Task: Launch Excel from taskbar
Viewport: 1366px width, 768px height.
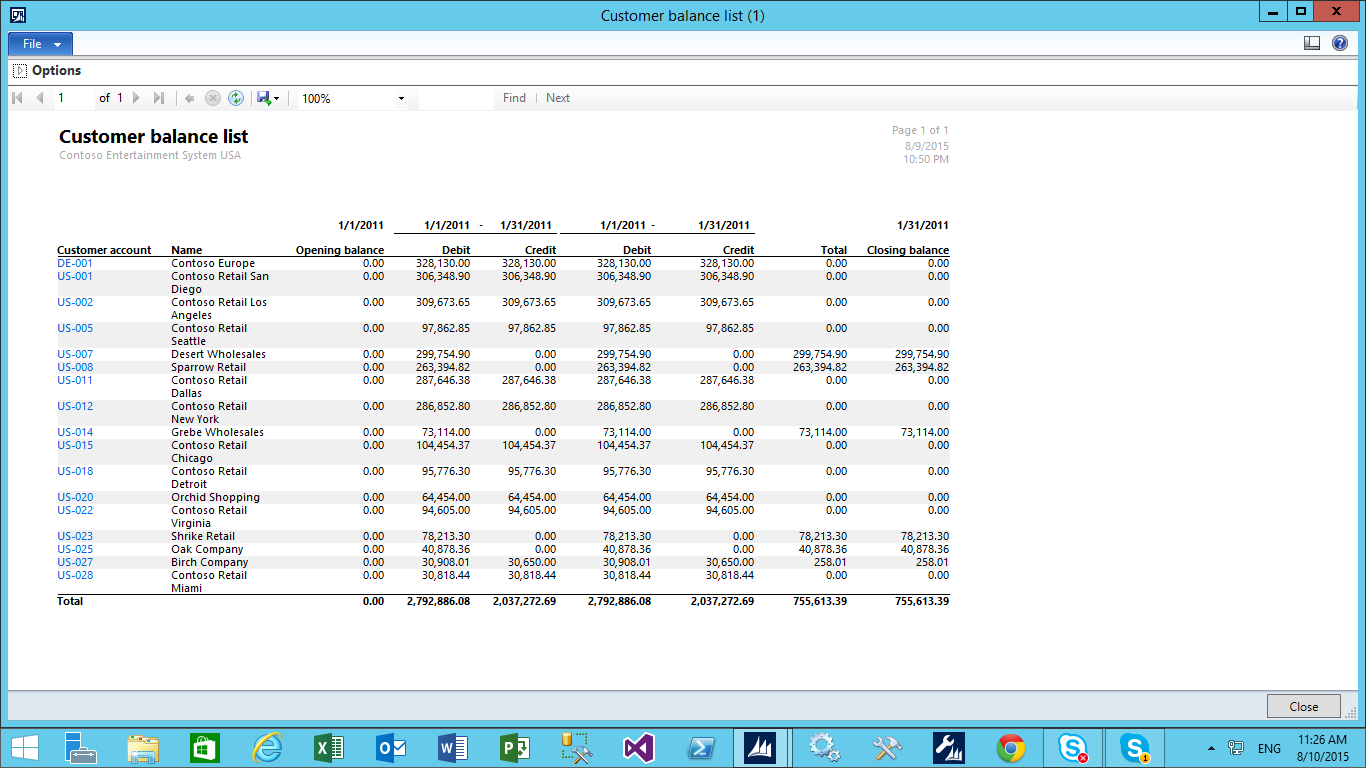Action: click(x=329, y=748)
